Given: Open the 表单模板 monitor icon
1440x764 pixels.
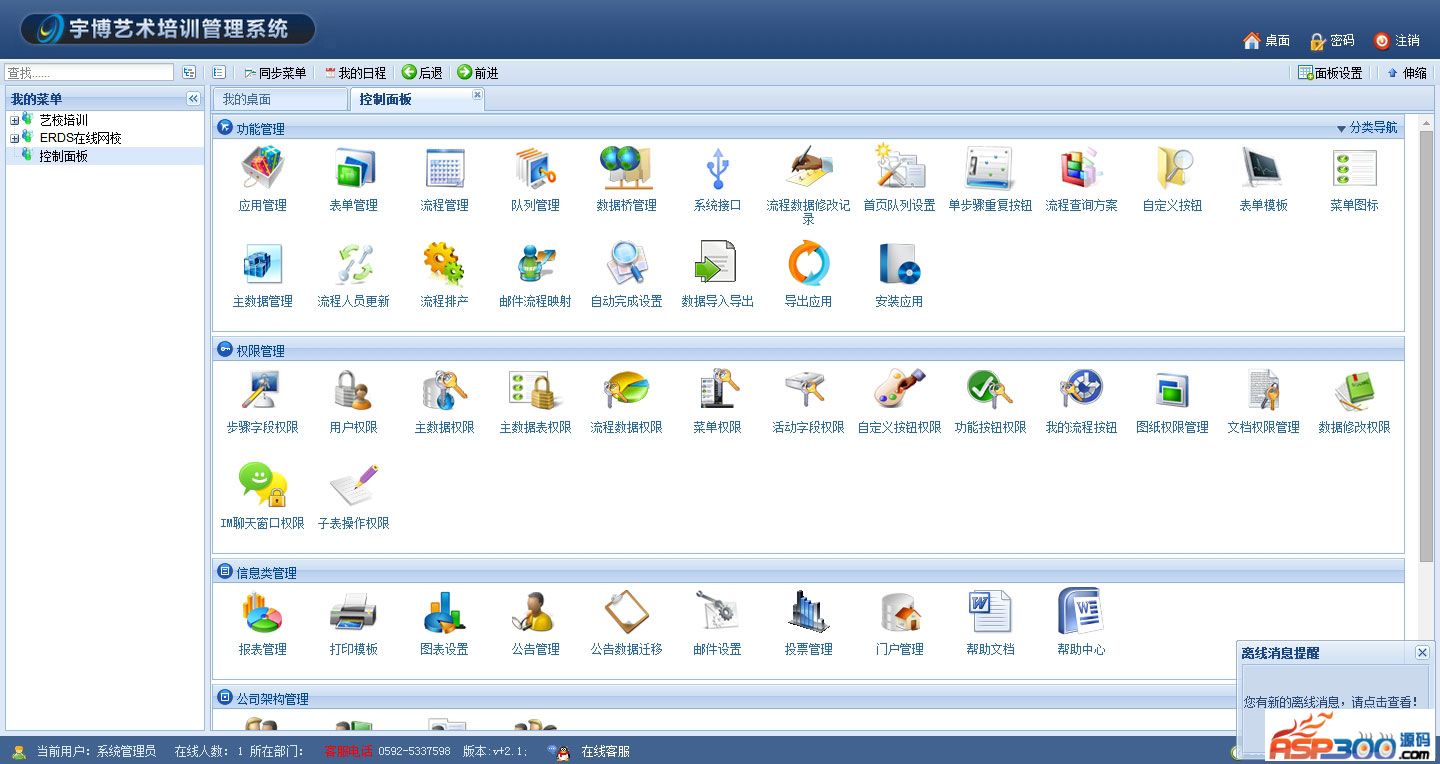Looking at the screenshot, I should (x=1264, y=168).
